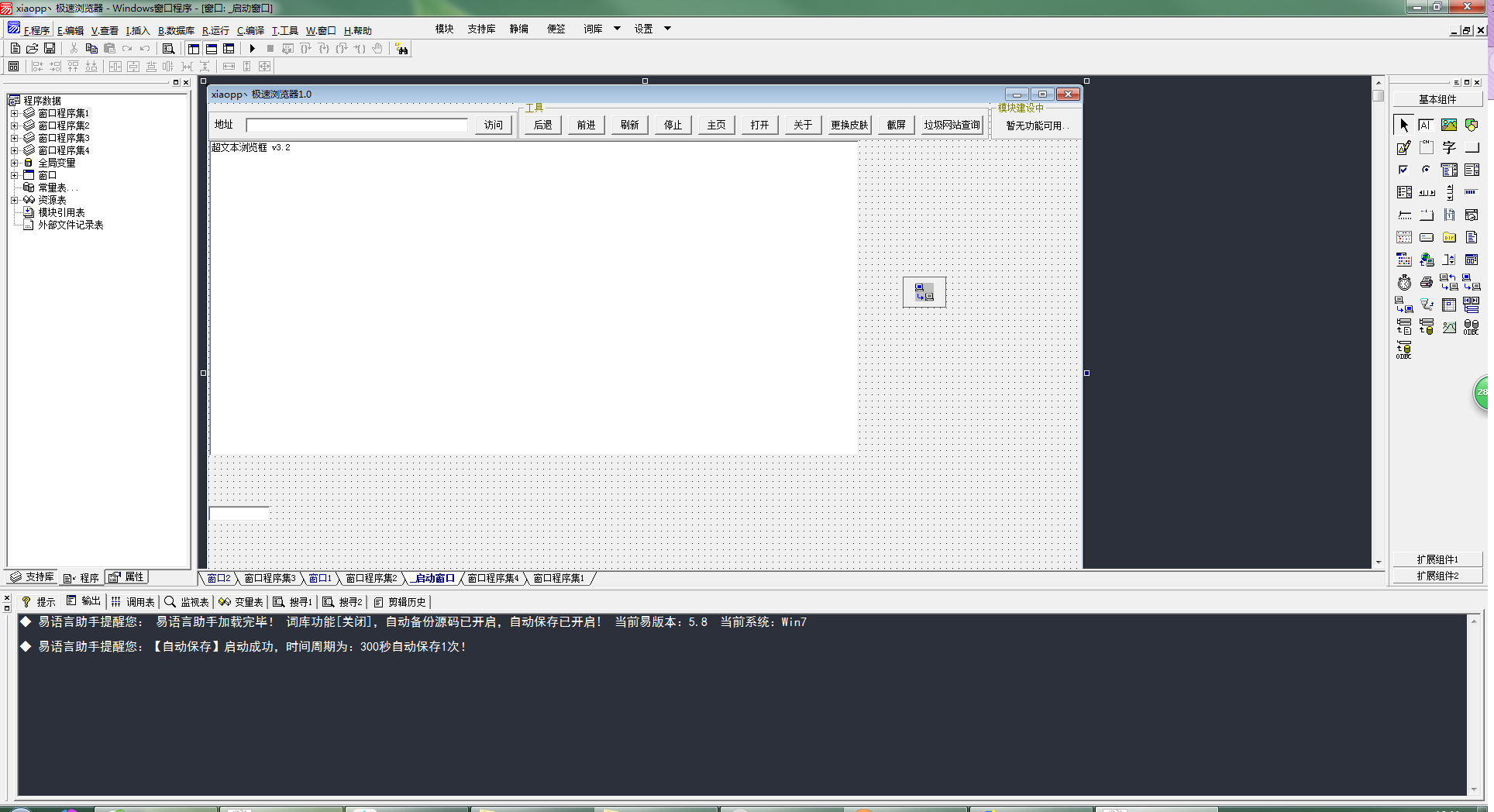This screenshot has height=812, width=1494.
Task: Select the edit box component icon
Action: [1427, 125]
